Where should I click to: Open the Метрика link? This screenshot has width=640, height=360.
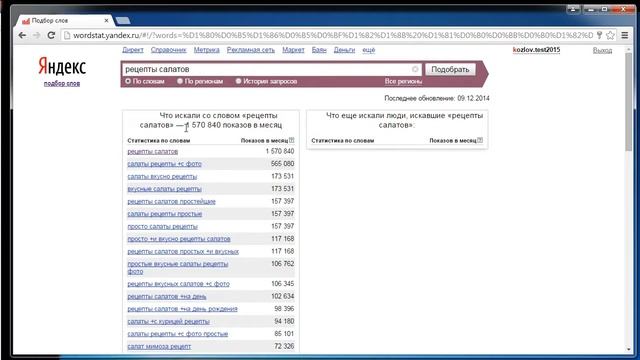[207, 50]
